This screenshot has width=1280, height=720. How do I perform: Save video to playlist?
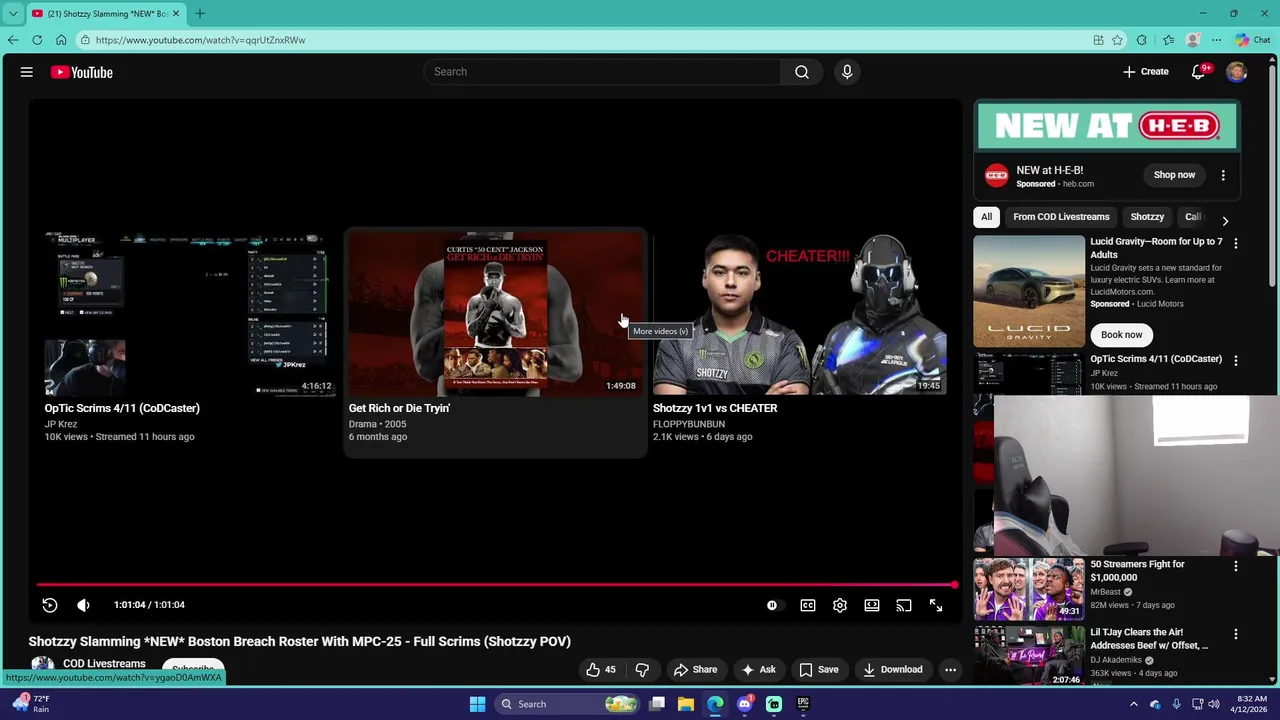point(819,670)
